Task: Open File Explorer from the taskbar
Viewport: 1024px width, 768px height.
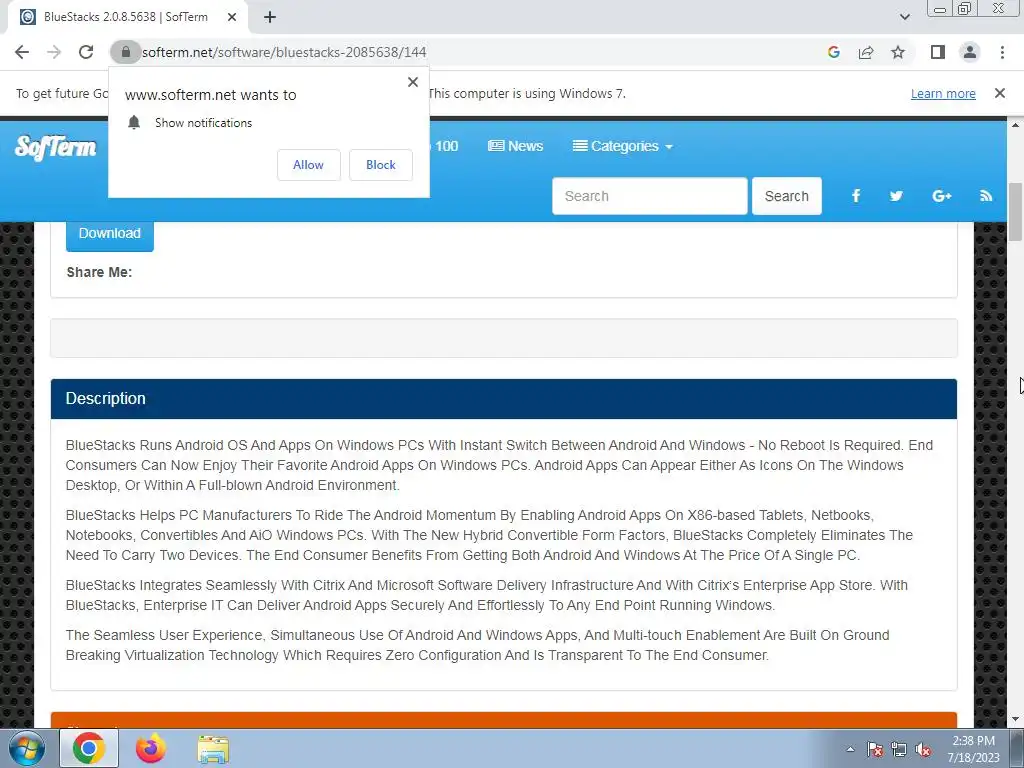Action: click(214, 748)
